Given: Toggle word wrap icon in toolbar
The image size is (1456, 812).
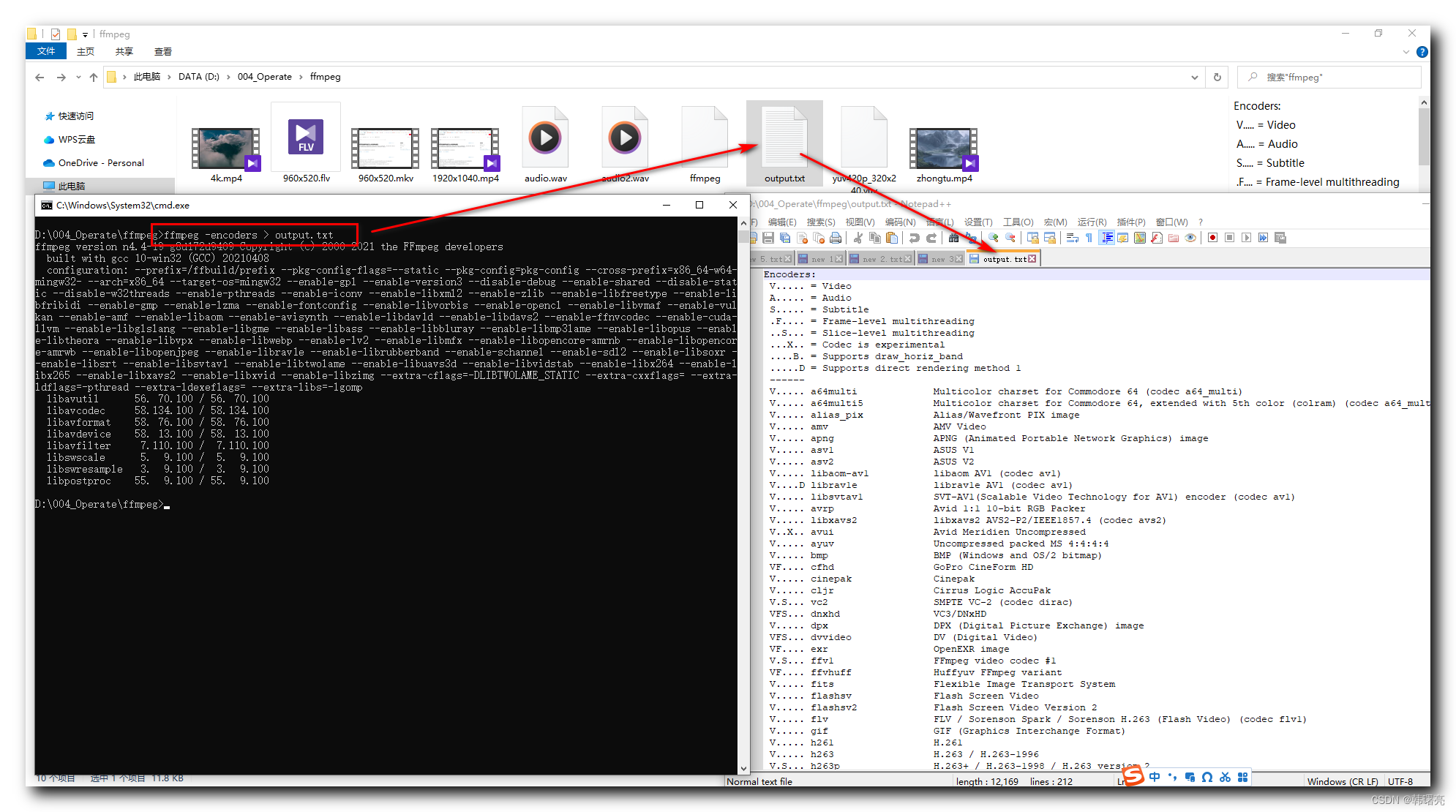Looking at the screenshot, I should pyautogui.click(x=1072, y=238).
